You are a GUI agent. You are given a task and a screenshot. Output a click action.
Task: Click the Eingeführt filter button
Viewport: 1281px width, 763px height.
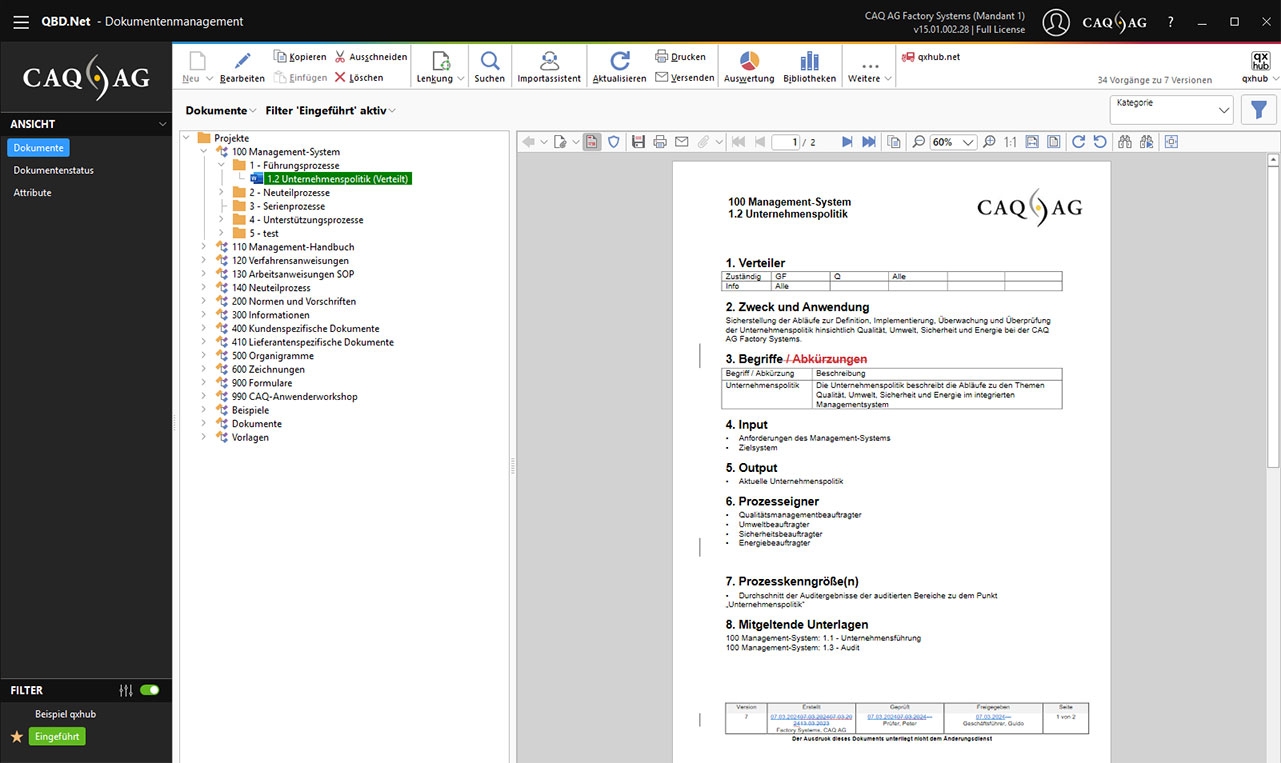coord(57,737)
